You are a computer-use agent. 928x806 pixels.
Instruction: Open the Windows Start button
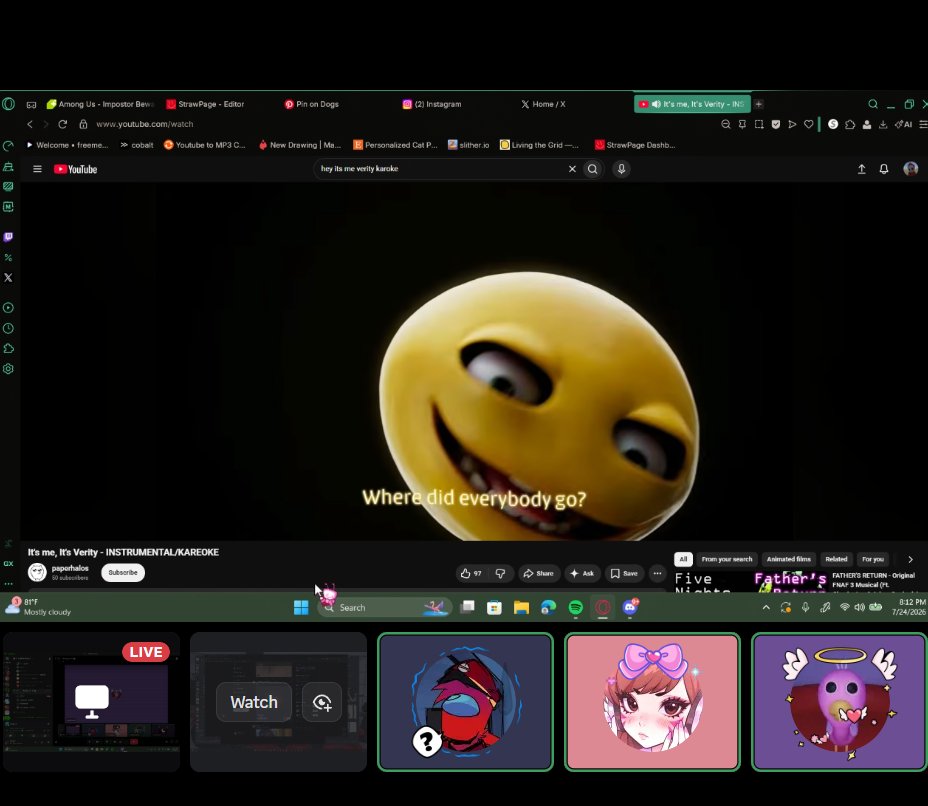coord(301,608)
